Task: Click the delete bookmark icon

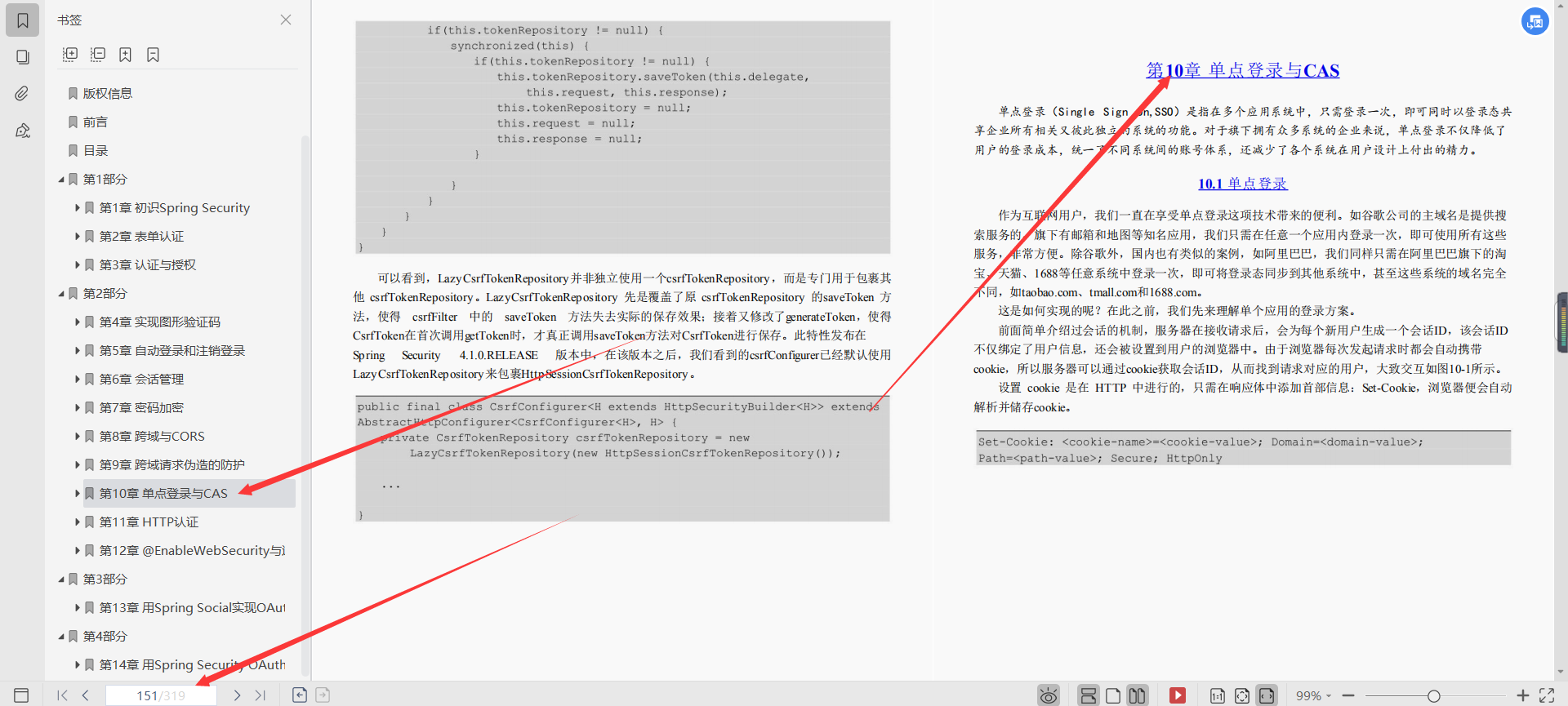Action: point(153,55)
